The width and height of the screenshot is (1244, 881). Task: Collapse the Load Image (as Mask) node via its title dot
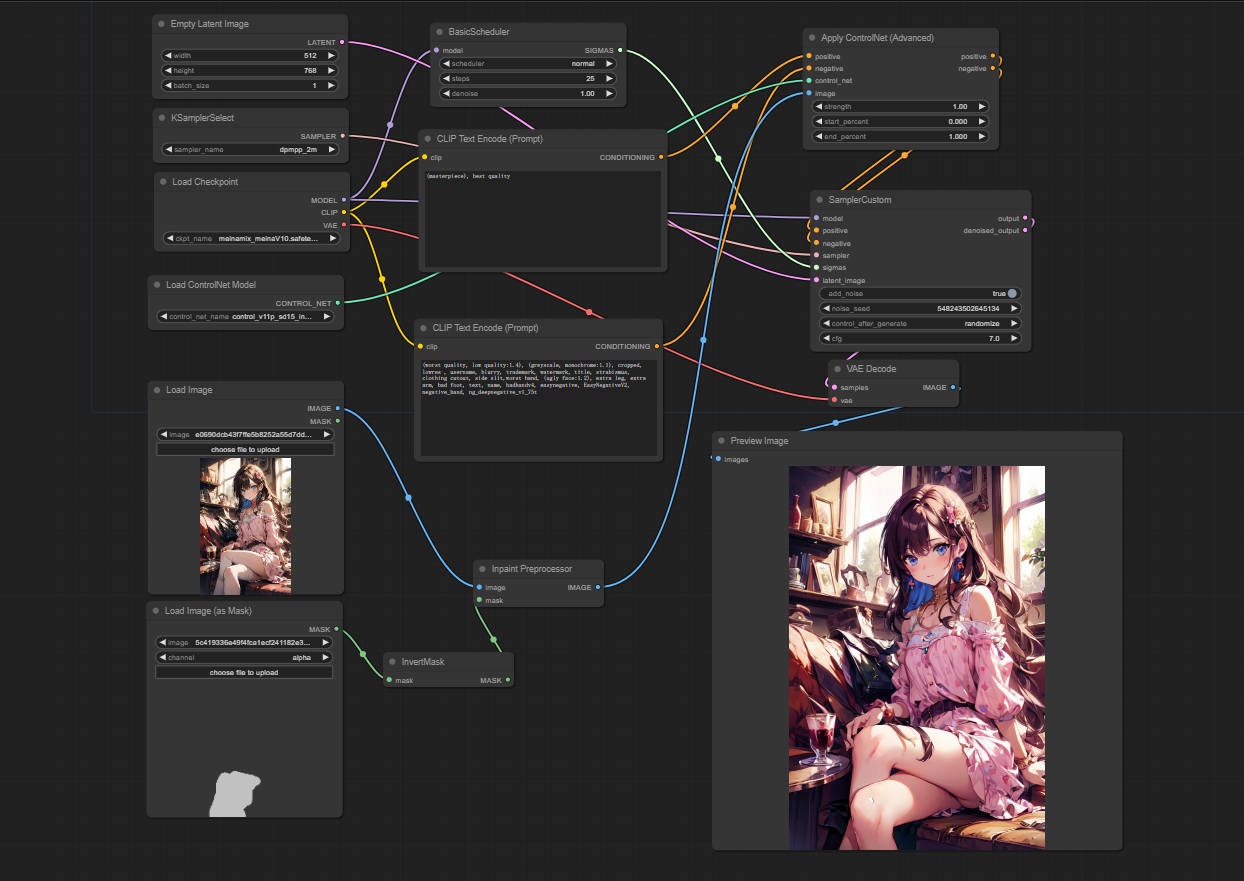click(x=155, y=610)
